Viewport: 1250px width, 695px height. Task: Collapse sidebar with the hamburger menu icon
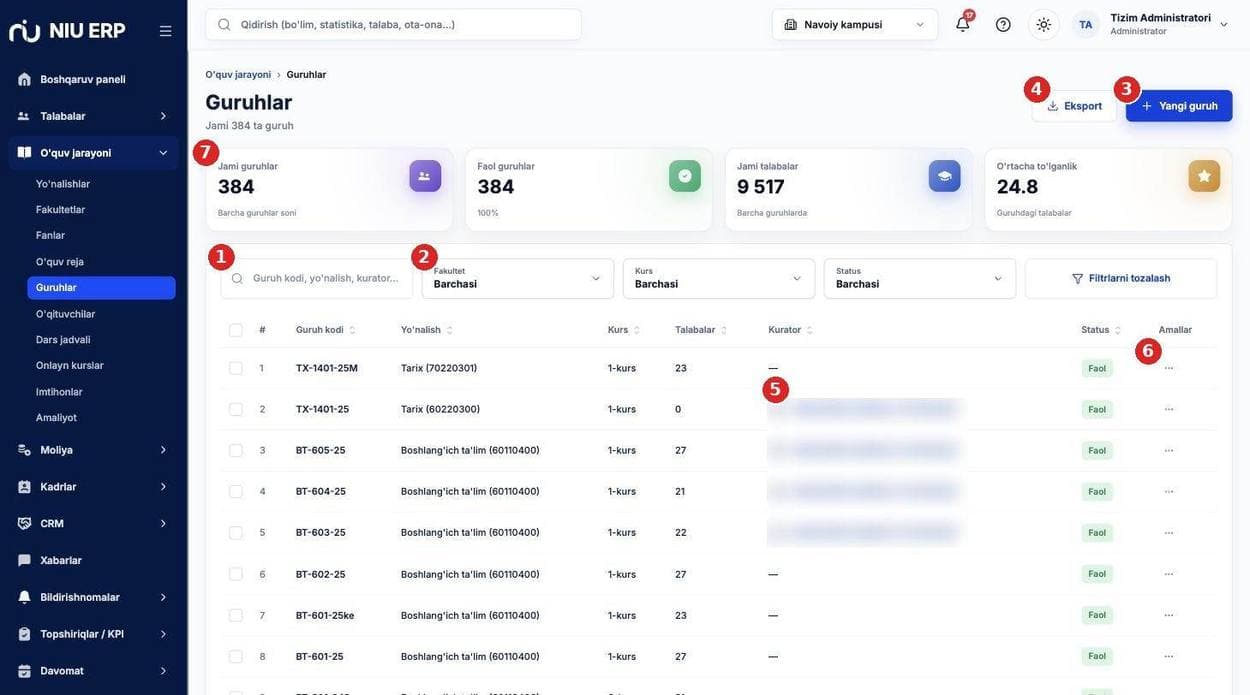click(165, 31)
